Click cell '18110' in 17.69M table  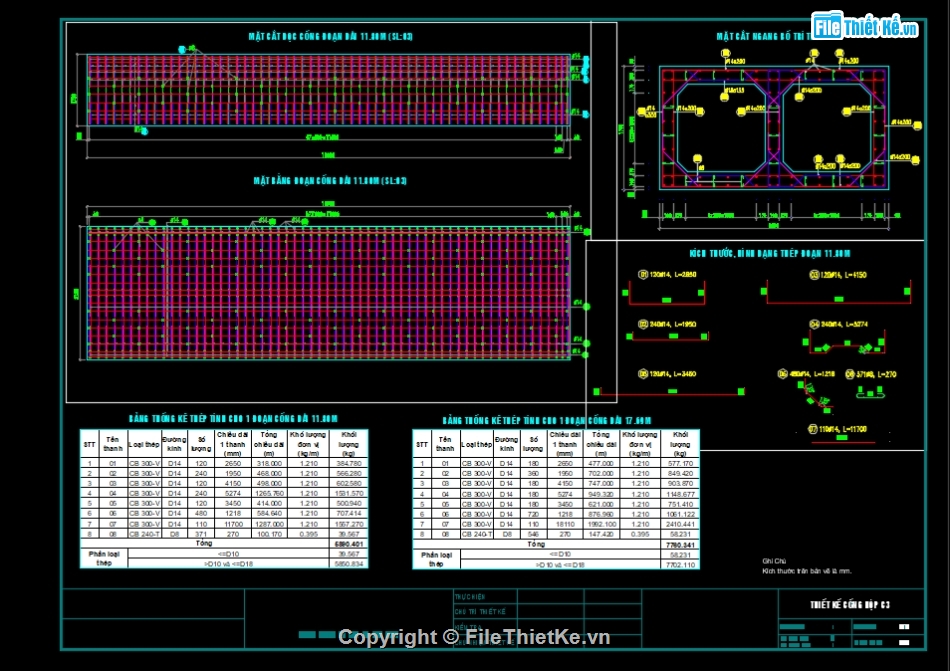pos(565,524)
